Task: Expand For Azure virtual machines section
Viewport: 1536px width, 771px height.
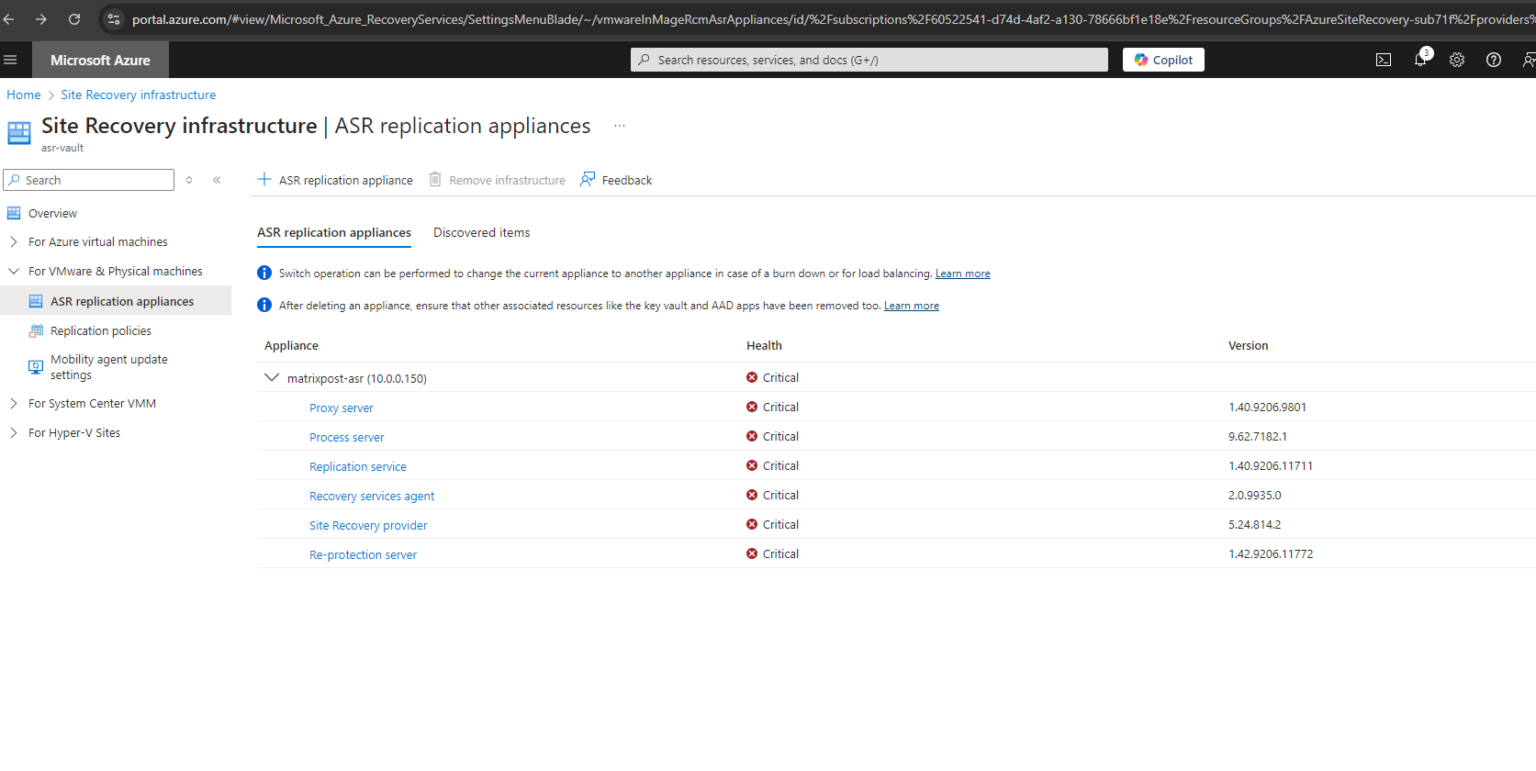Action: pyautogui.click(x=13, y=242)
